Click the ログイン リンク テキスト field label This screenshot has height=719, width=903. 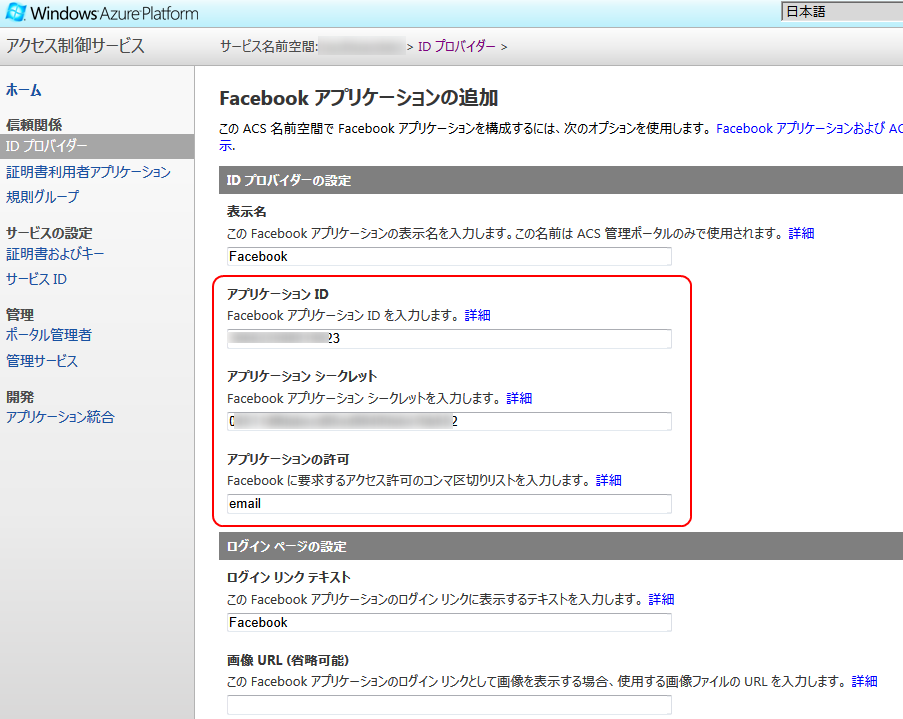tap(289, 577)
